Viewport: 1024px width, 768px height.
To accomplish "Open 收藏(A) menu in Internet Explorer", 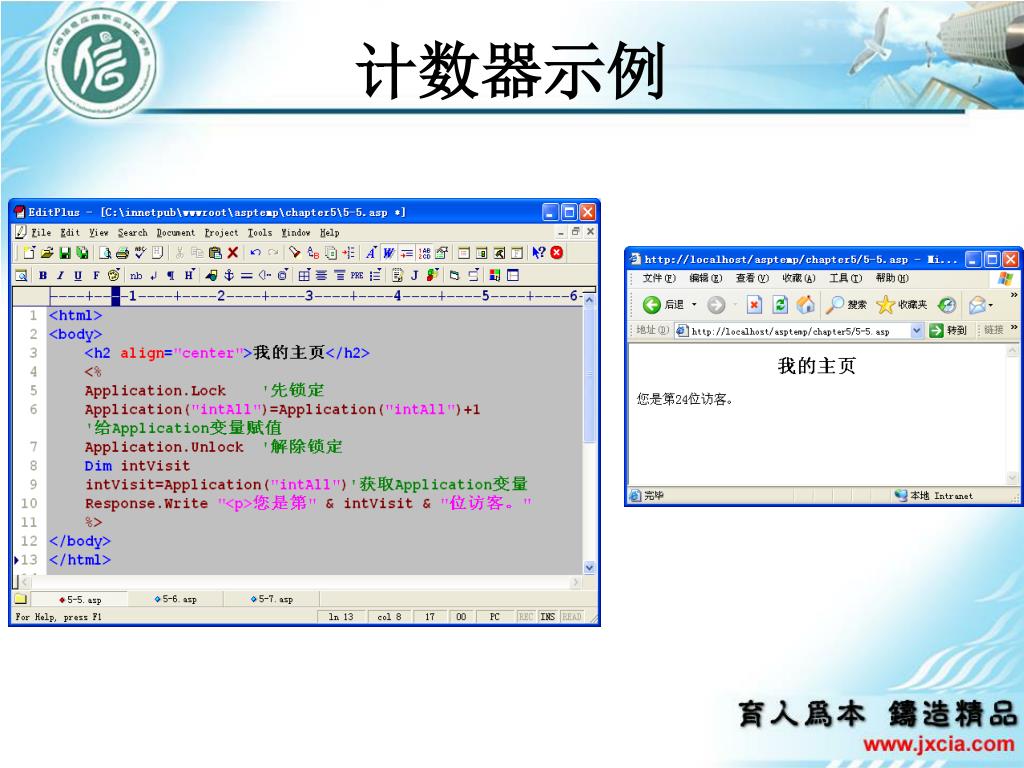I will [x=799, y=278].
